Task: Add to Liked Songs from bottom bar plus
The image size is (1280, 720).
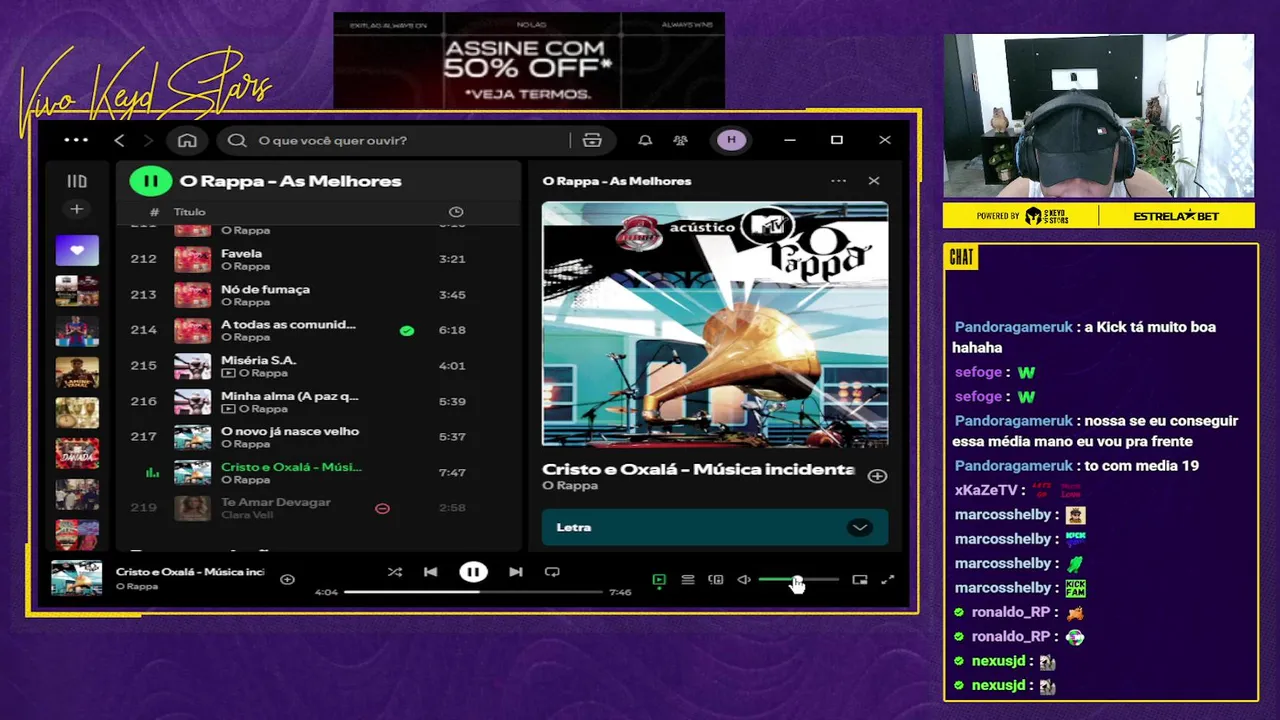Action: [x=287, y=579]
